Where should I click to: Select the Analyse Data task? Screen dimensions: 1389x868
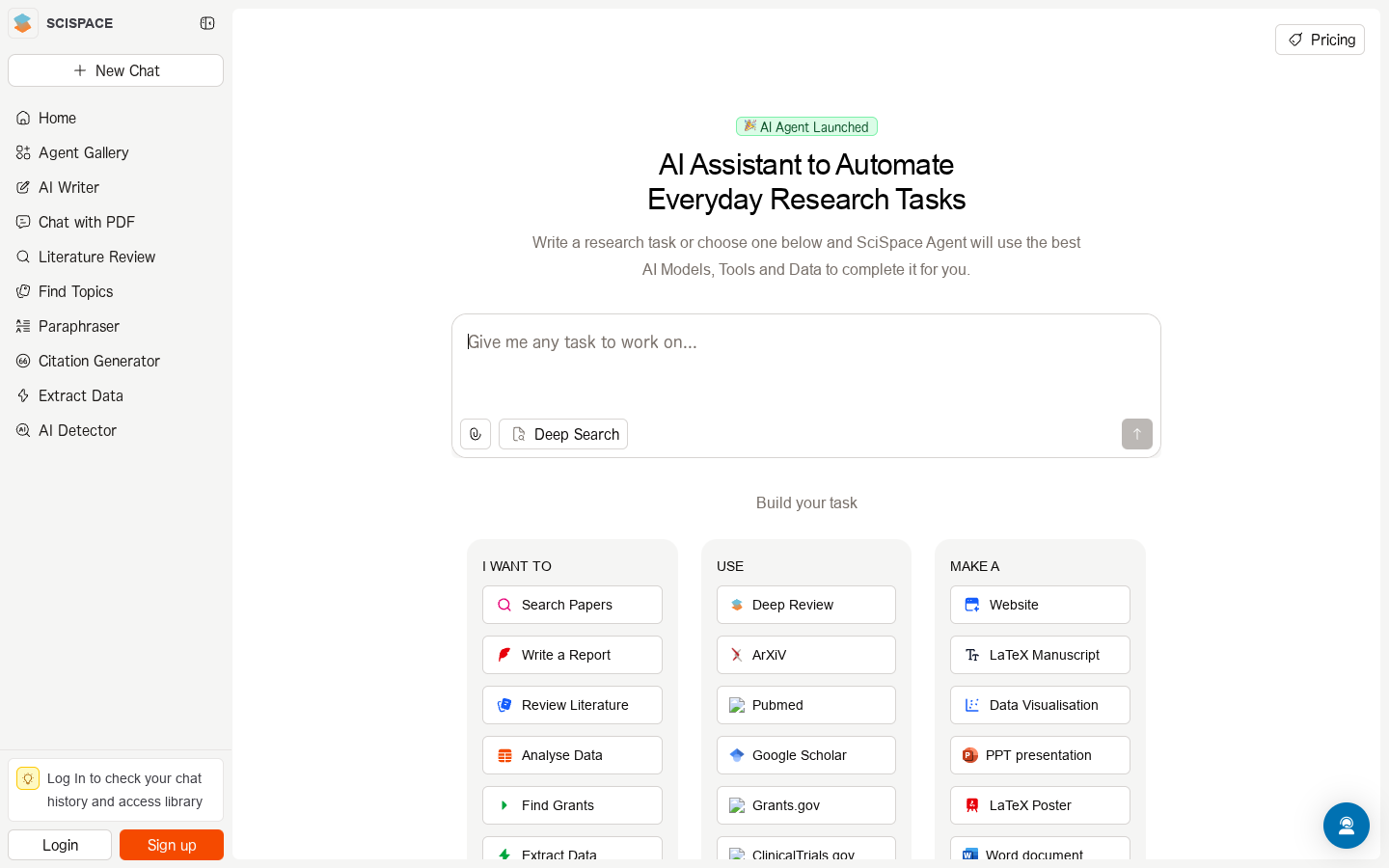click(x=572, y=755)
